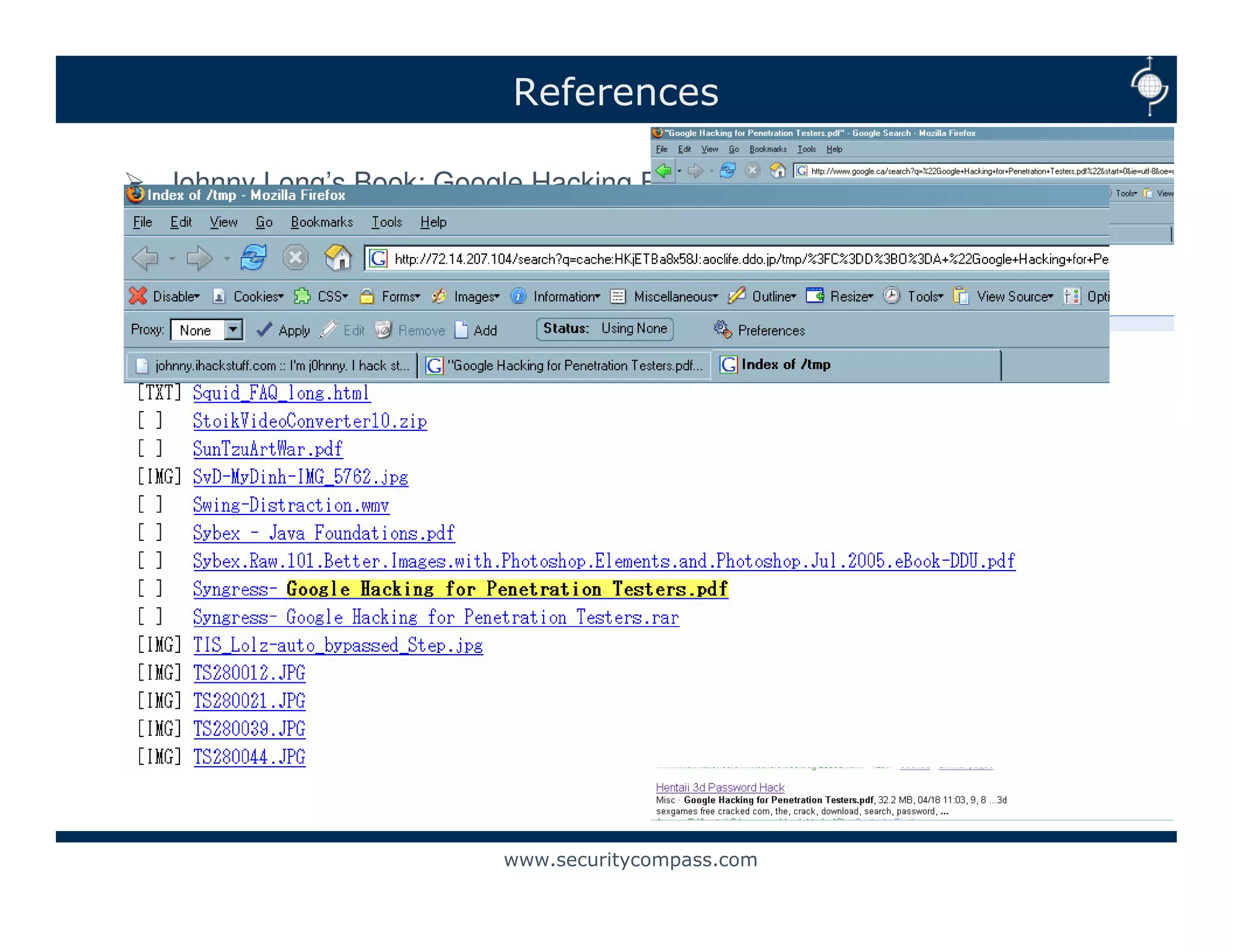Open Tools menu in /tmp window menu bar
The width and height of the screenshot is (1233, 952).
coord(387,222)
